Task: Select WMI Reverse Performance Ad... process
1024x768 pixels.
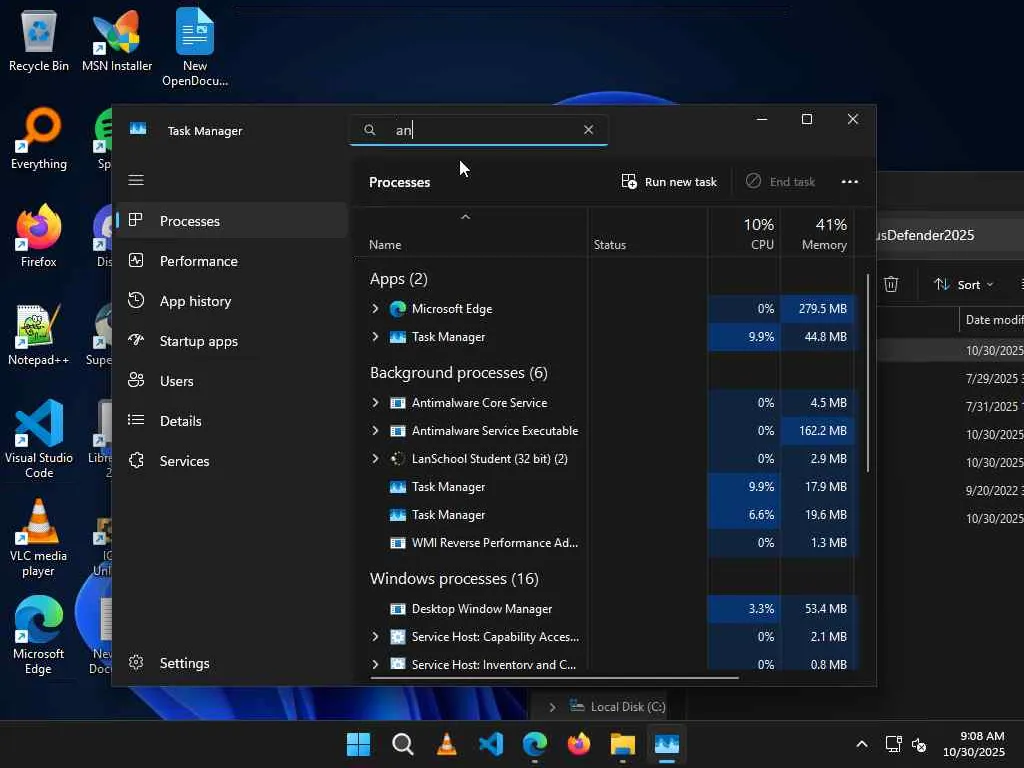Action: [x=605, y=543]
